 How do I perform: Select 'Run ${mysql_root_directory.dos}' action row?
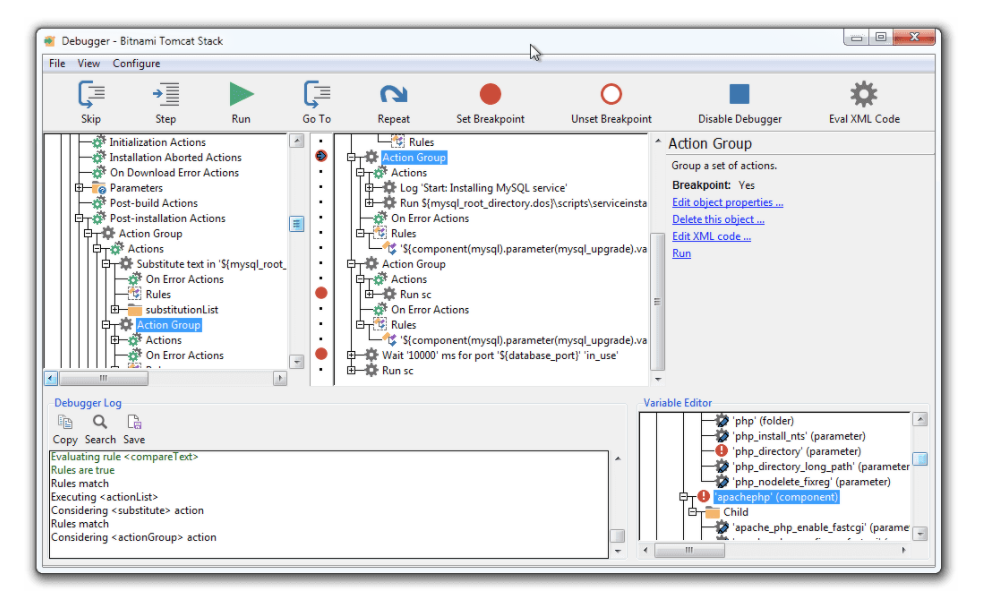point(524,203)
